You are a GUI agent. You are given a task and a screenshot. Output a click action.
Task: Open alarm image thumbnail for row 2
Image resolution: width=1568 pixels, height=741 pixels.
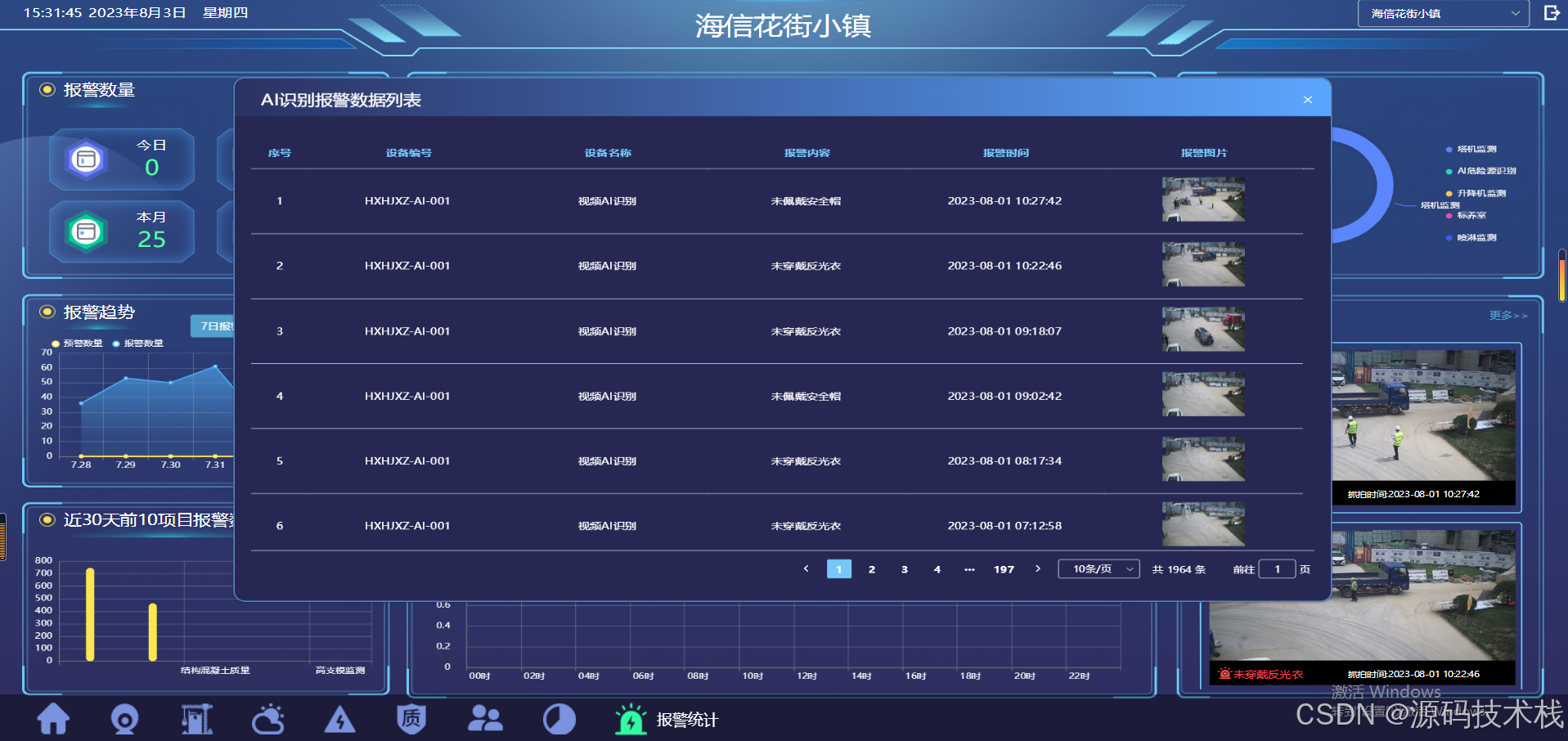pos(1203,264)
